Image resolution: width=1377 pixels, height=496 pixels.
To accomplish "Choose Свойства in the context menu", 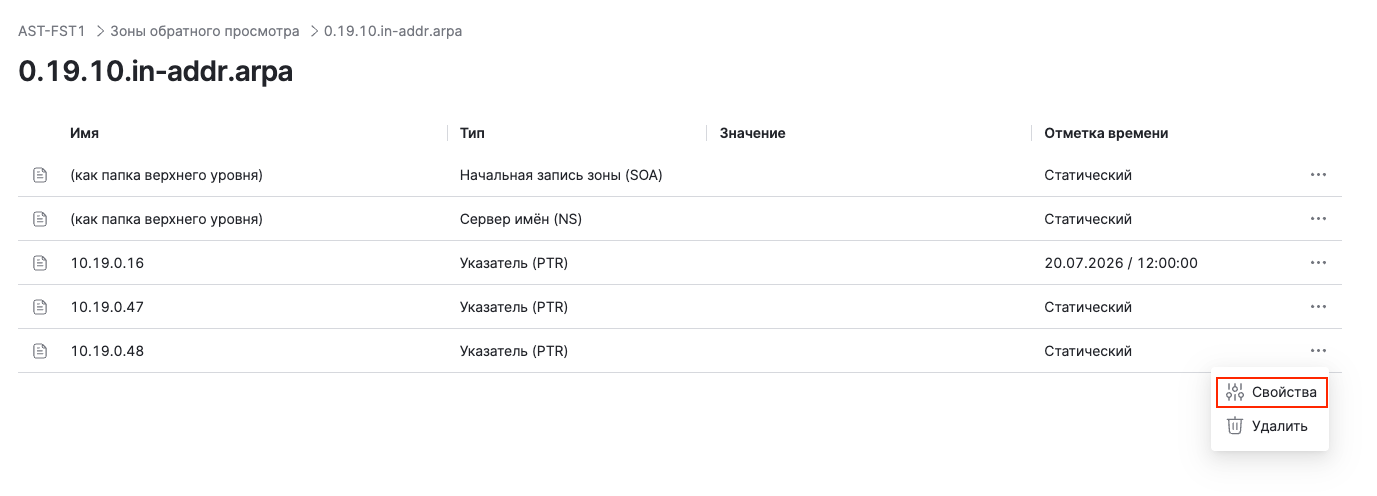I will (1272, 392).
